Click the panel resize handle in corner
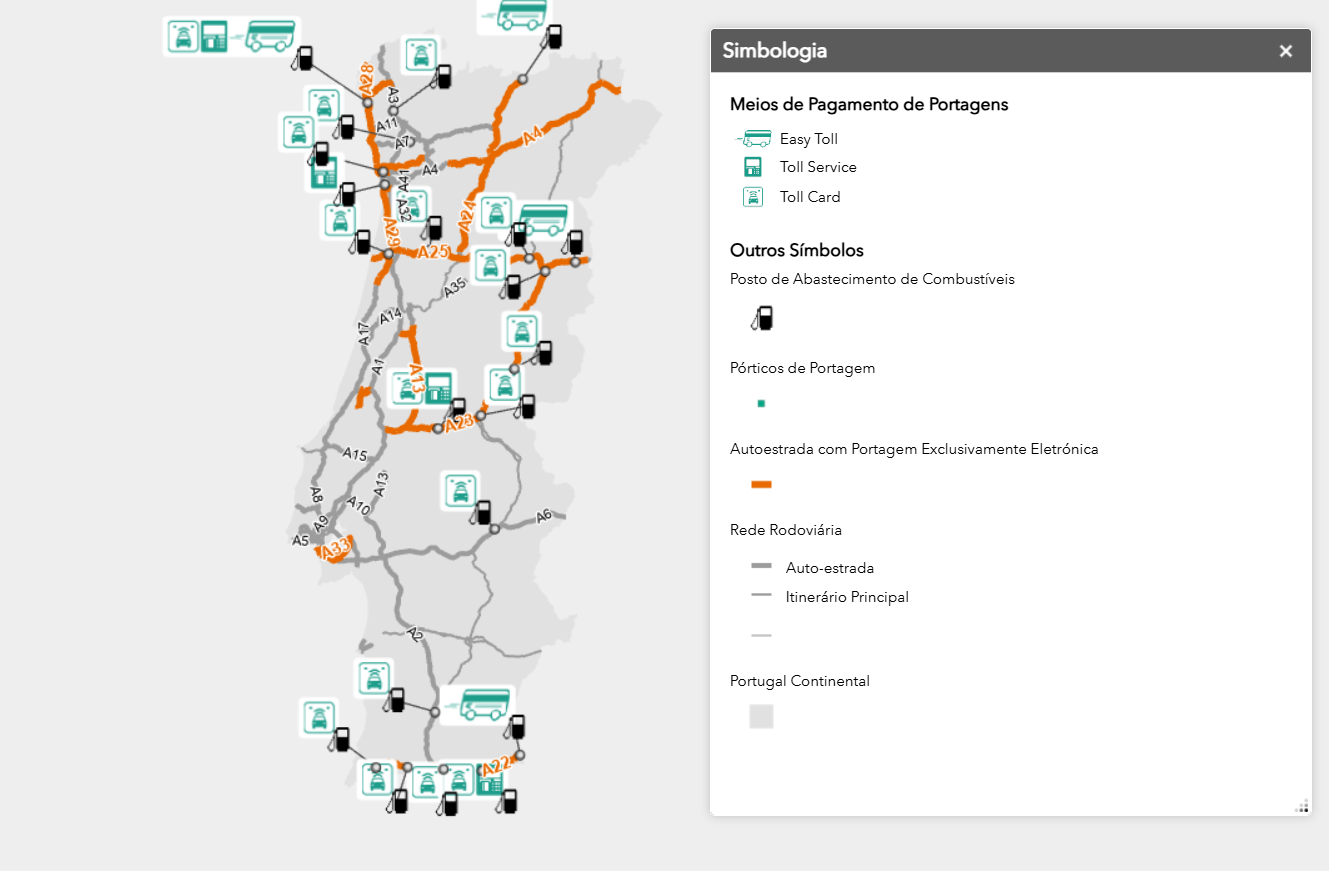 1301,805
